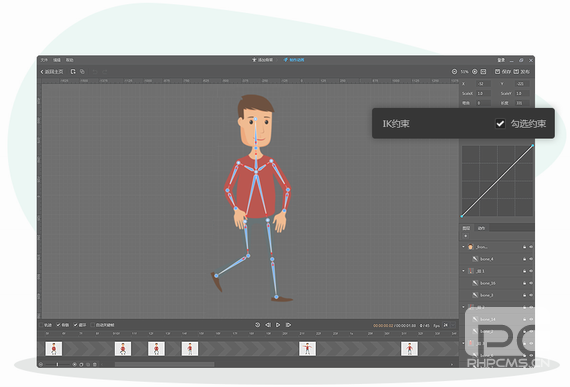
Task: Select the first keyframe thumbnail in timeline
Action: [54, 348]
